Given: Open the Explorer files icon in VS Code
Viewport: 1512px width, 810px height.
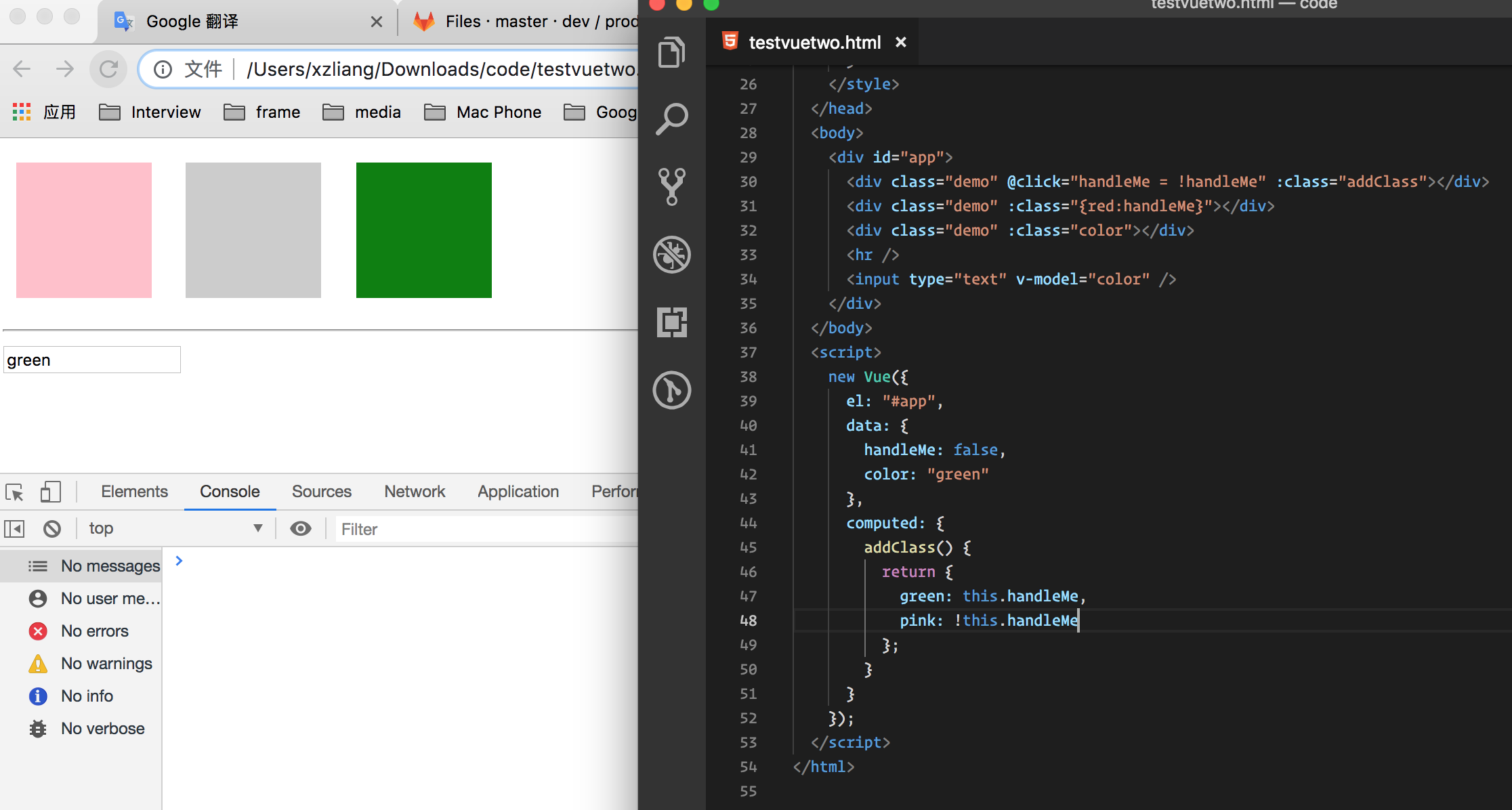Looking at the screenshot, I should (x=671, y=52).
